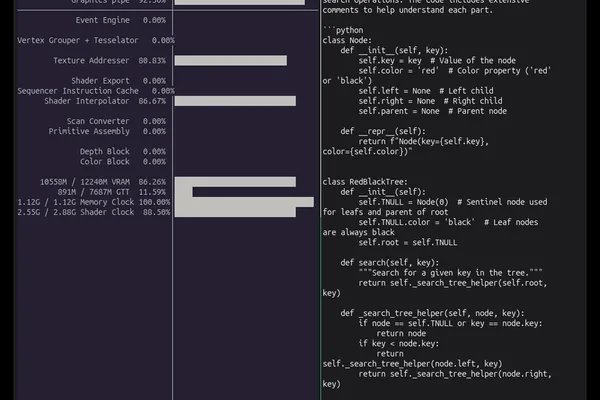Click the Sequencer Instruction Cache label
The height and width of the screenshot is (400, 600).
pyautogui.click(x=78, y=91)
